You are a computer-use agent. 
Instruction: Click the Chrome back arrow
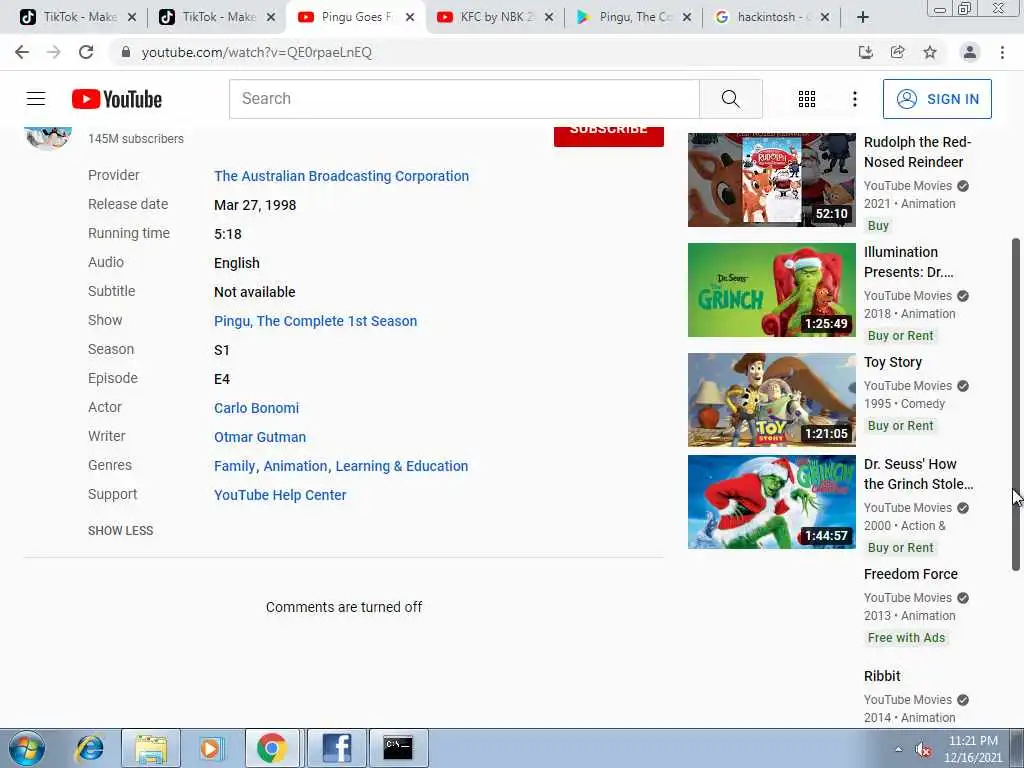pos(22,52)
